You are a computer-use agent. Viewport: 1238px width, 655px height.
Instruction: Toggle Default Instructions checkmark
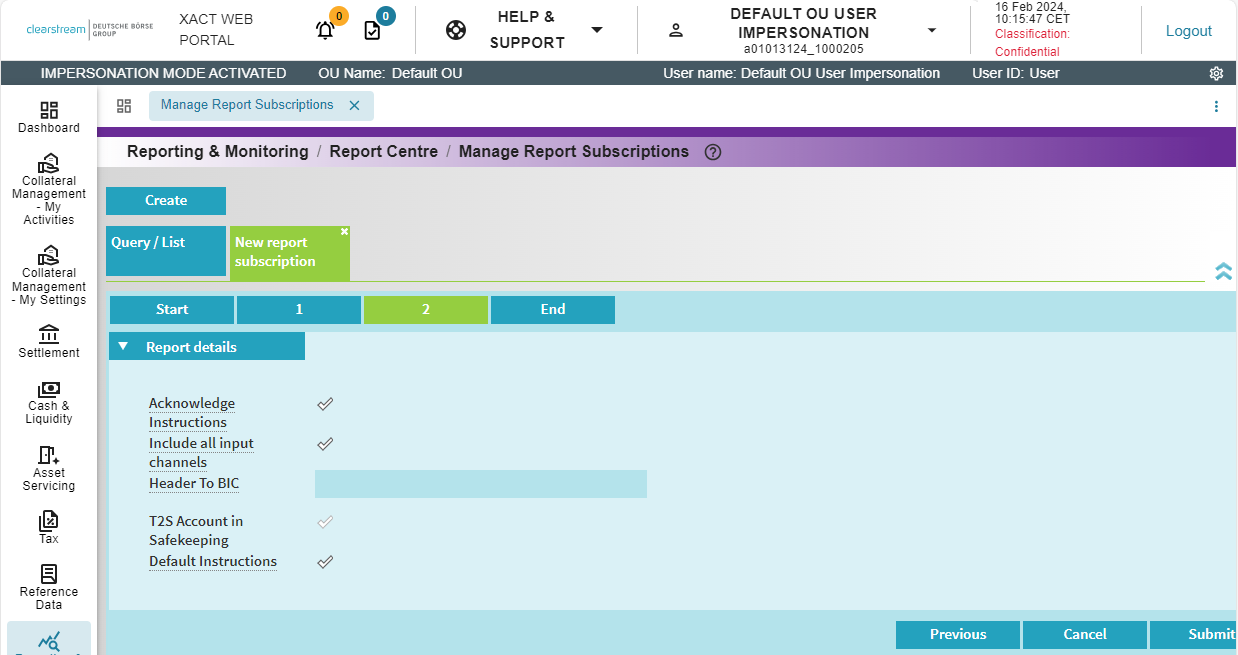click(324, 561)
